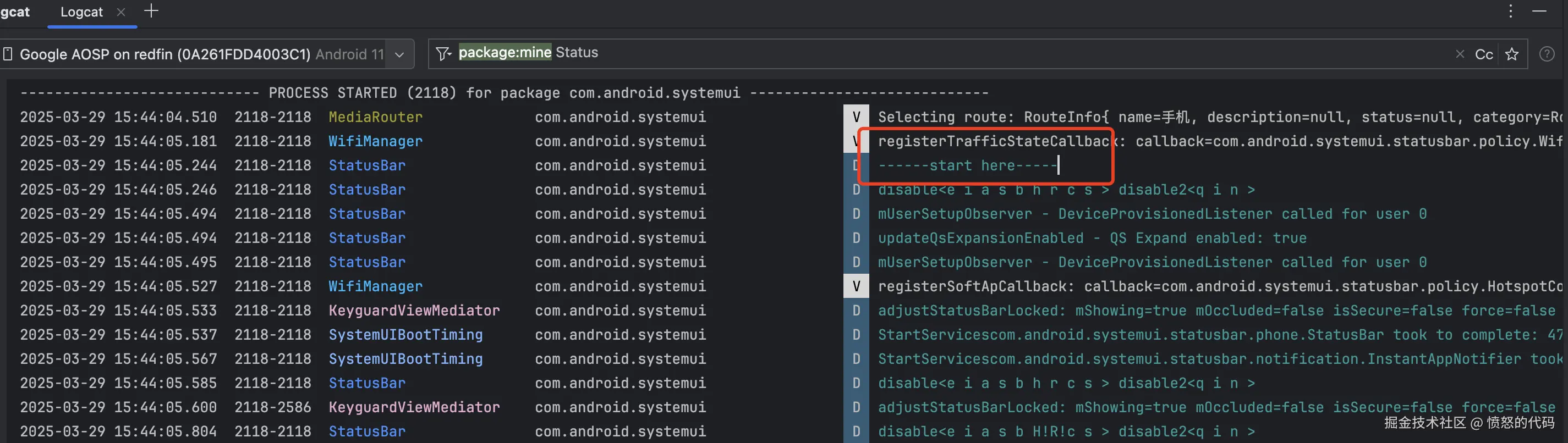Select the MediaRouter log tag
This screenshot has width=1568, height=443.
(375, 117)
